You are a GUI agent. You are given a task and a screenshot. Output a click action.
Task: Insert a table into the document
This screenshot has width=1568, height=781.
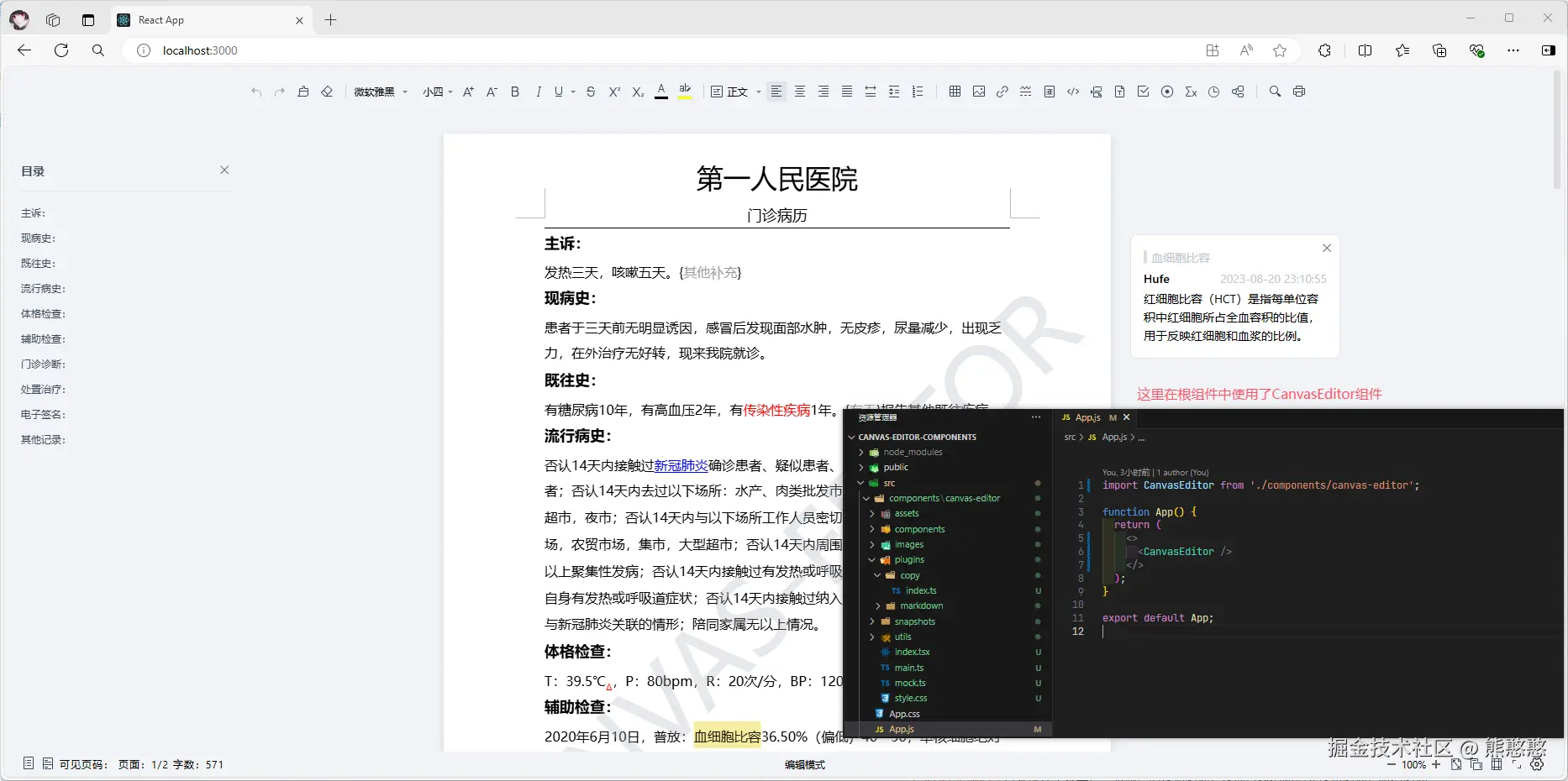(955, 92)
